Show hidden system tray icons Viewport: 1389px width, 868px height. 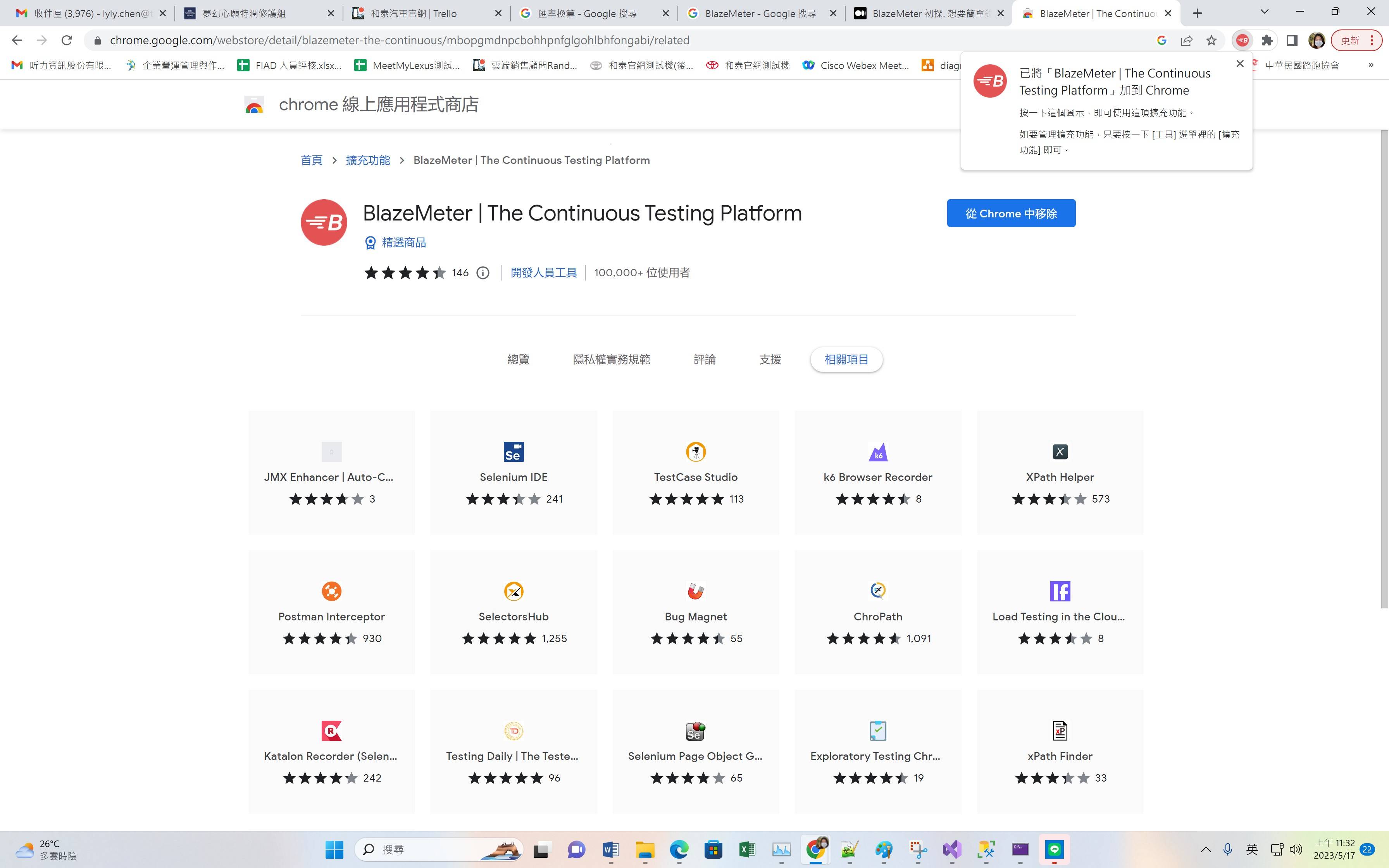point(1205,850)
